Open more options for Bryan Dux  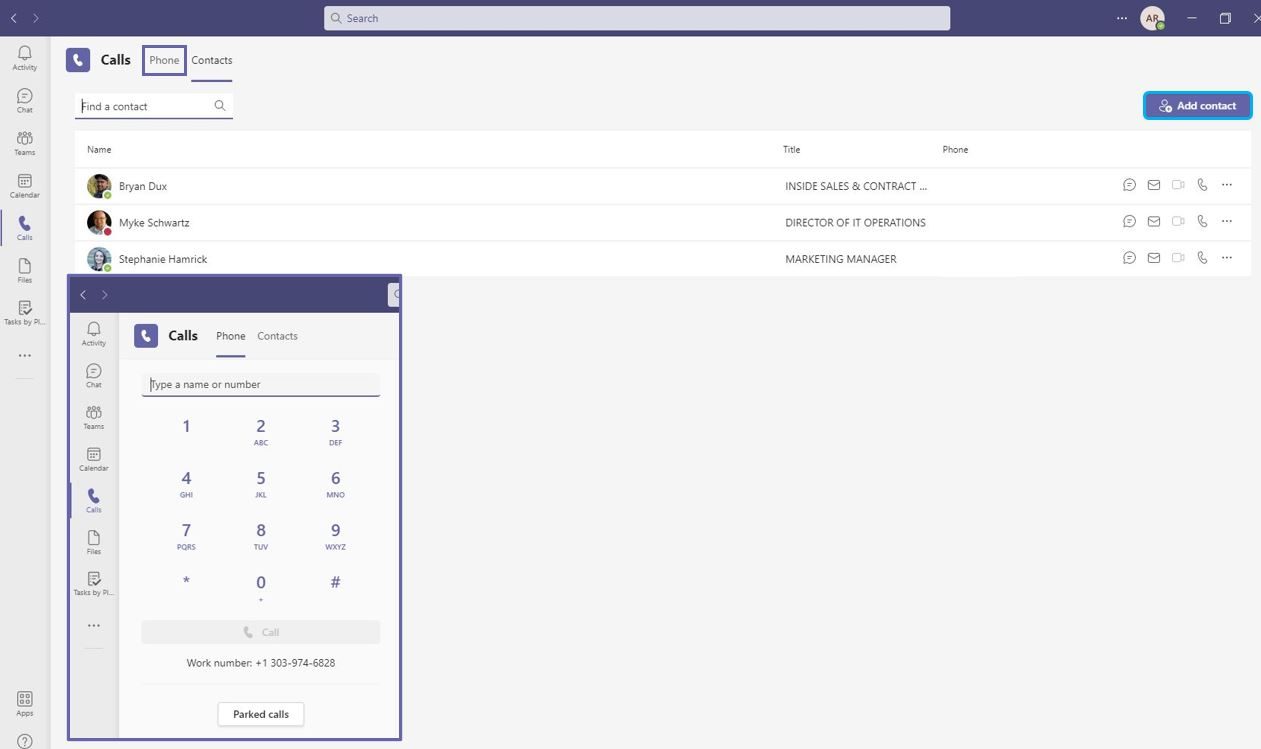(1227, 185)
